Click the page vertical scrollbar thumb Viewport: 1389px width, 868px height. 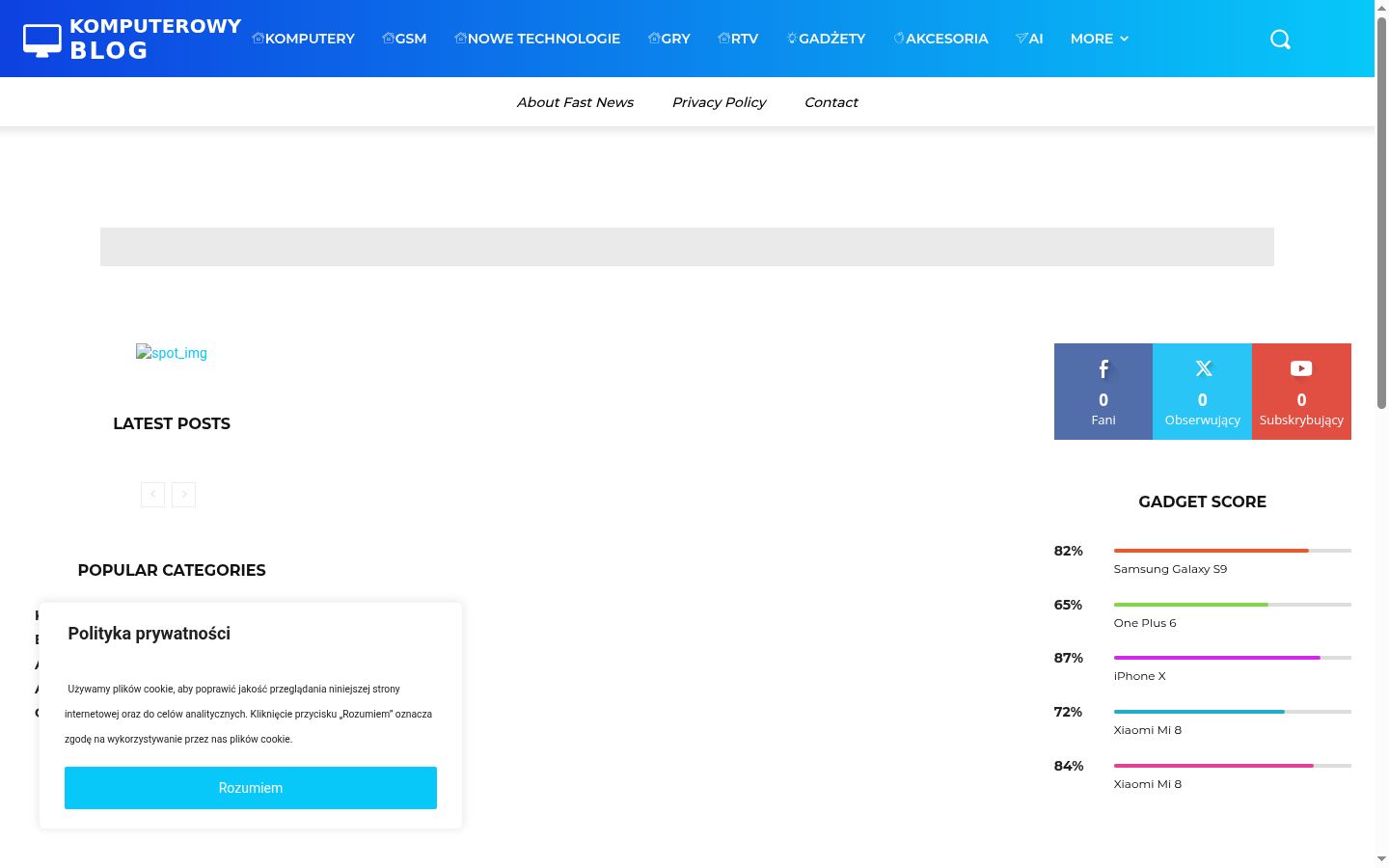(1381, 212)
